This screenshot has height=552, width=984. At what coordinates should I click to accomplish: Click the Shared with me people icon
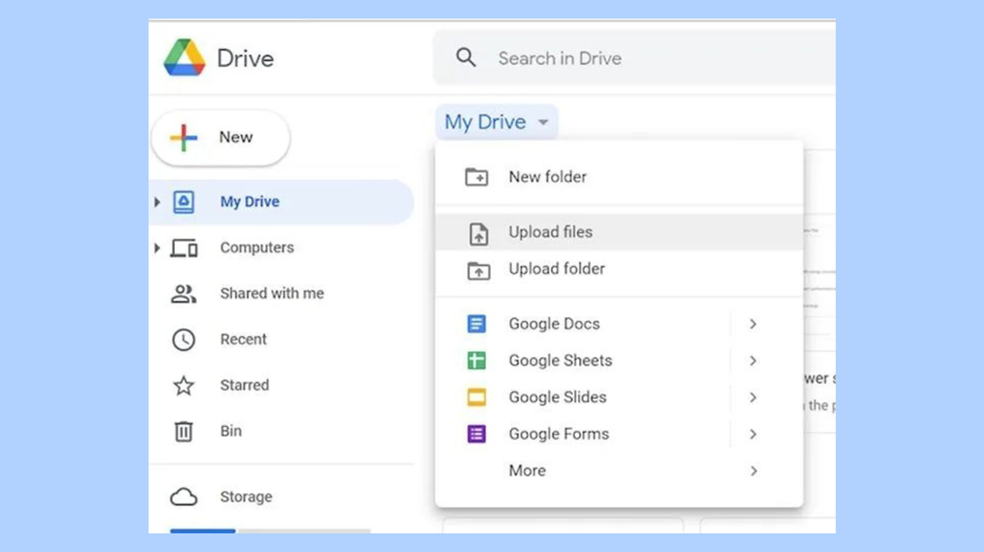tap(183, 294)
